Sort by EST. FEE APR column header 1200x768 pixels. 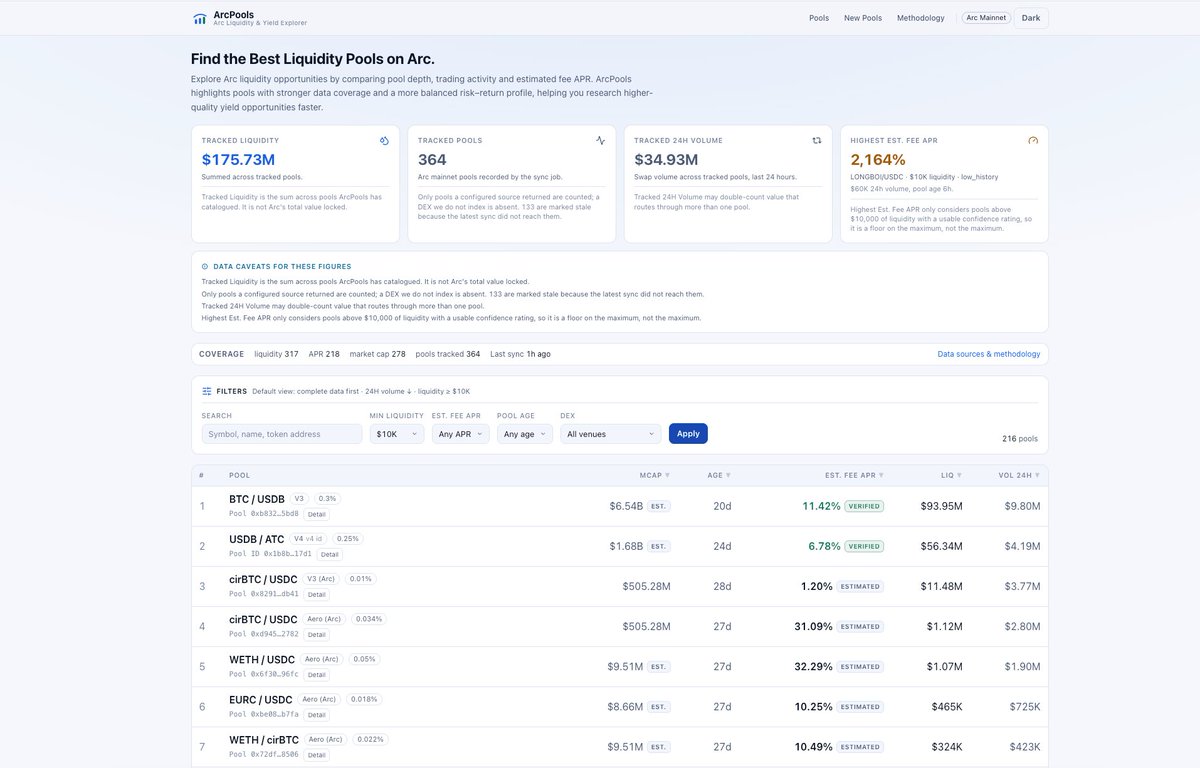tap(854, 475)
